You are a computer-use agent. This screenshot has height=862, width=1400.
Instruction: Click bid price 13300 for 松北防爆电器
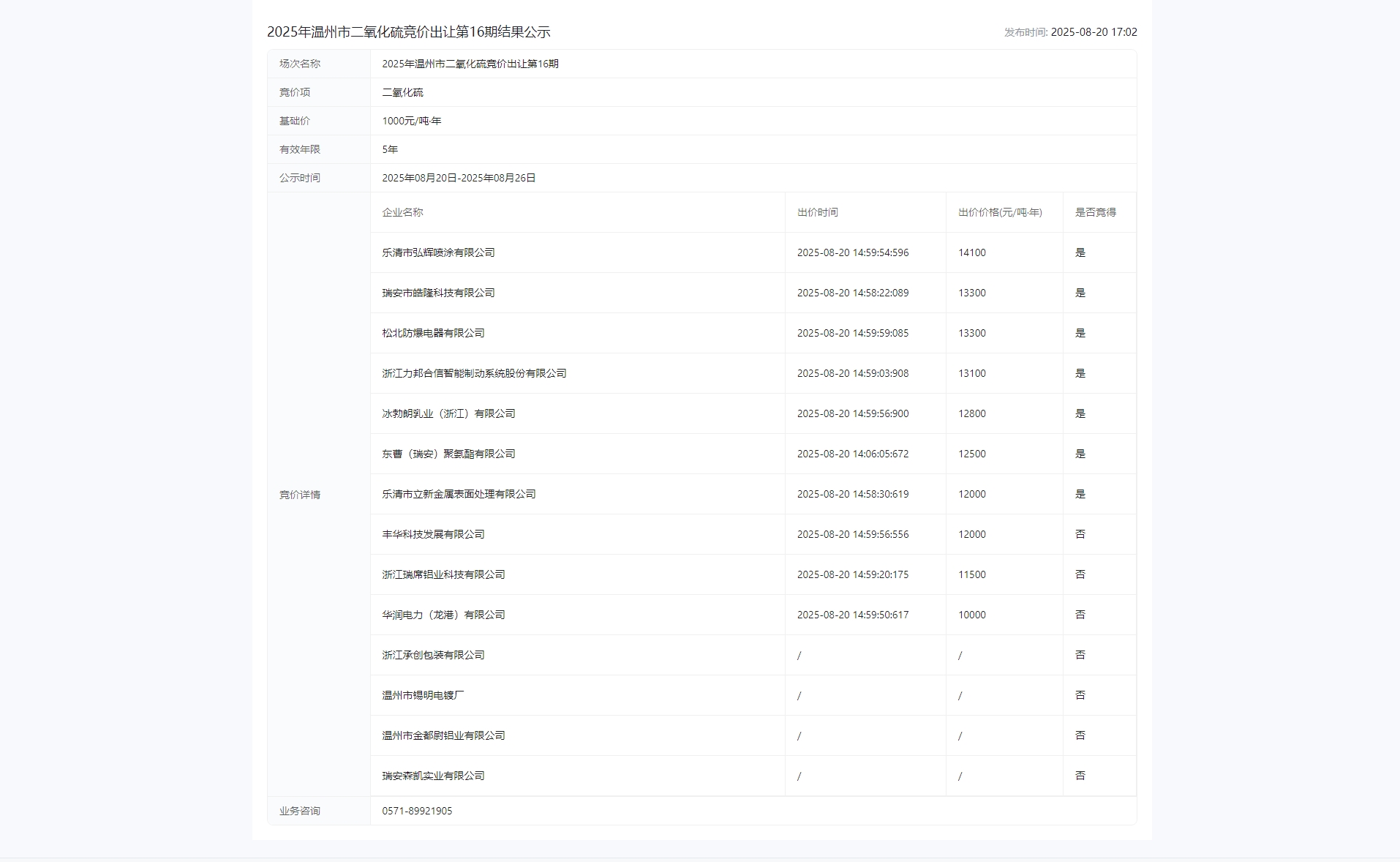pyautogui.click(x=972, y=333)
